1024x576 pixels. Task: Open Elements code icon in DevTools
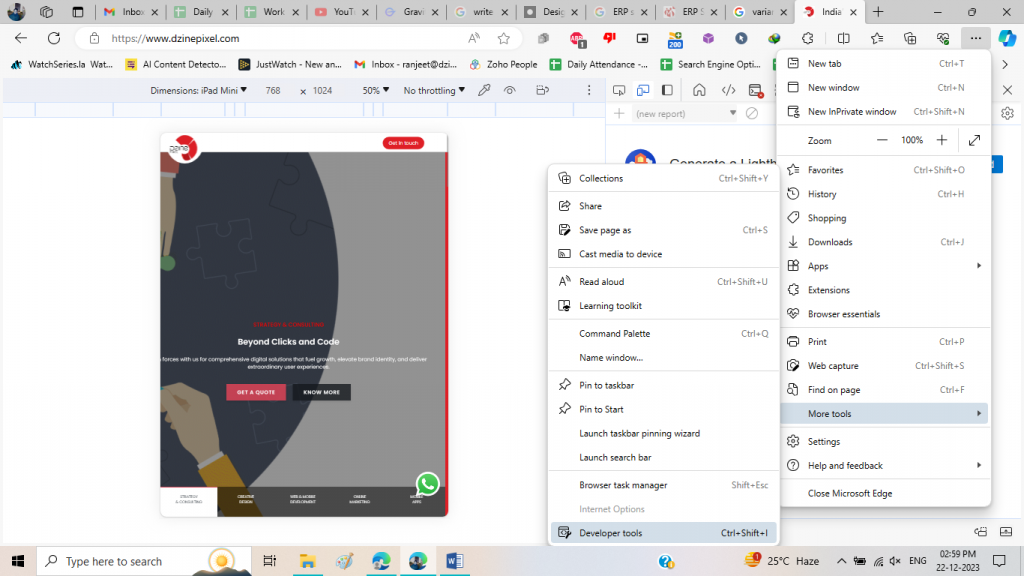pyautogui.click(x=728, y=90)
